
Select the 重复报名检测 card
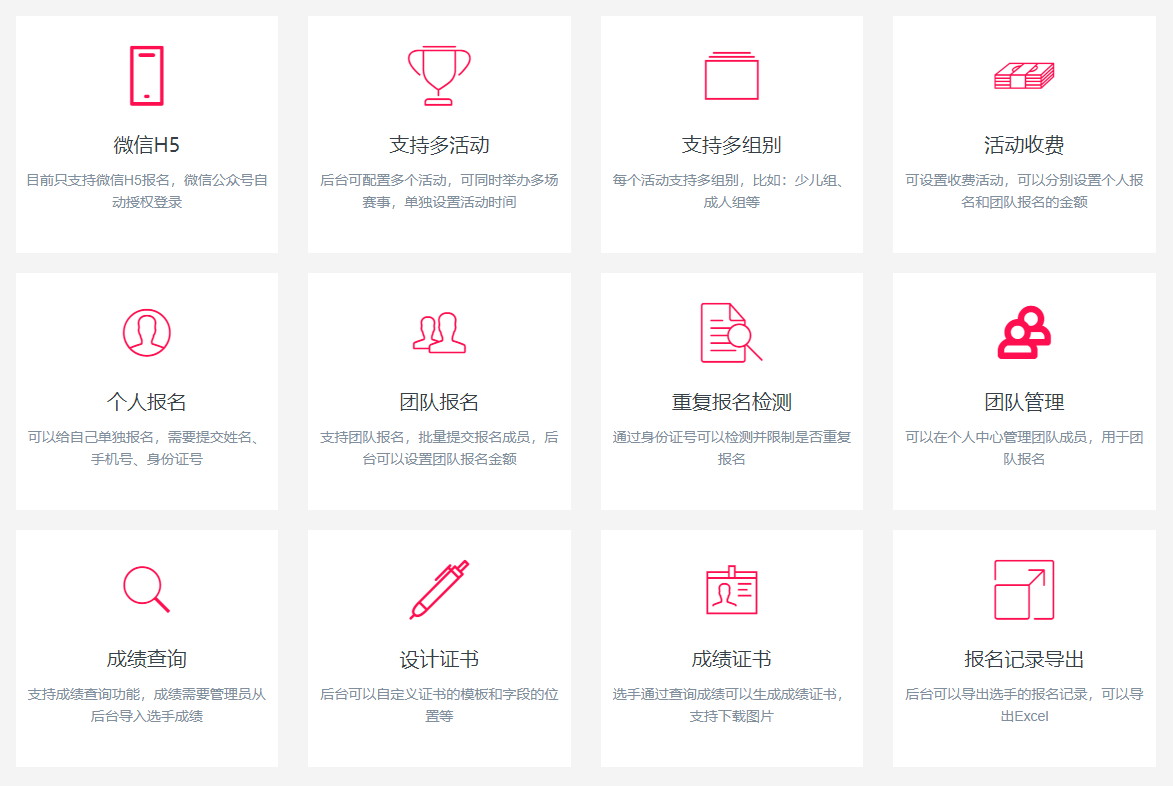pos(730,389)
